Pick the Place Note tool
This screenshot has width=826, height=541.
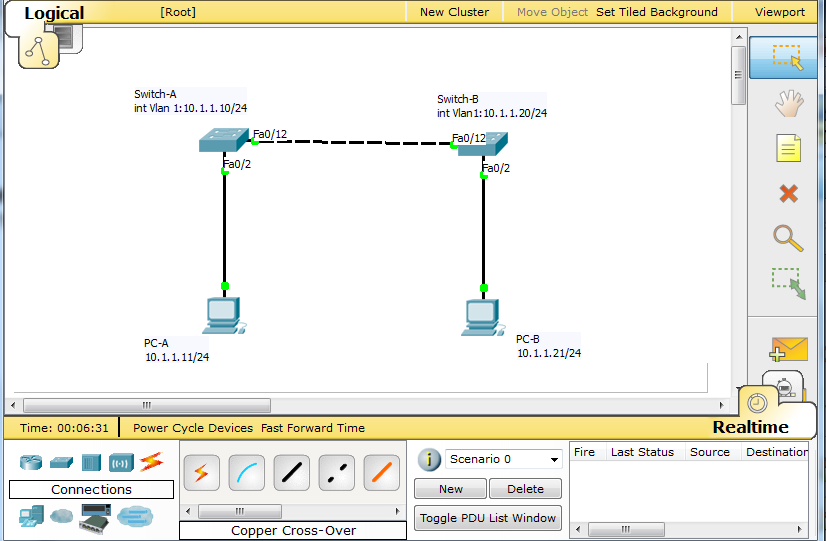coord(788,148)
